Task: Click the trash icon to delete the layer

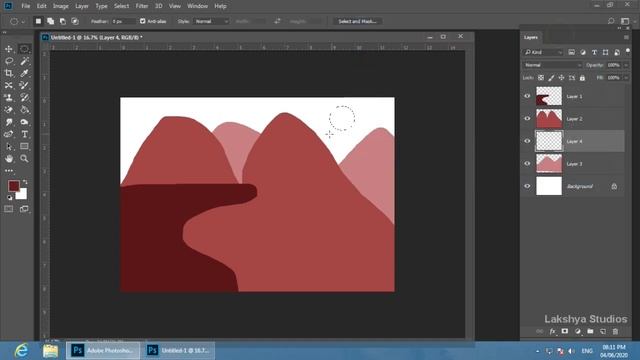Action: (x=616, y=331)
